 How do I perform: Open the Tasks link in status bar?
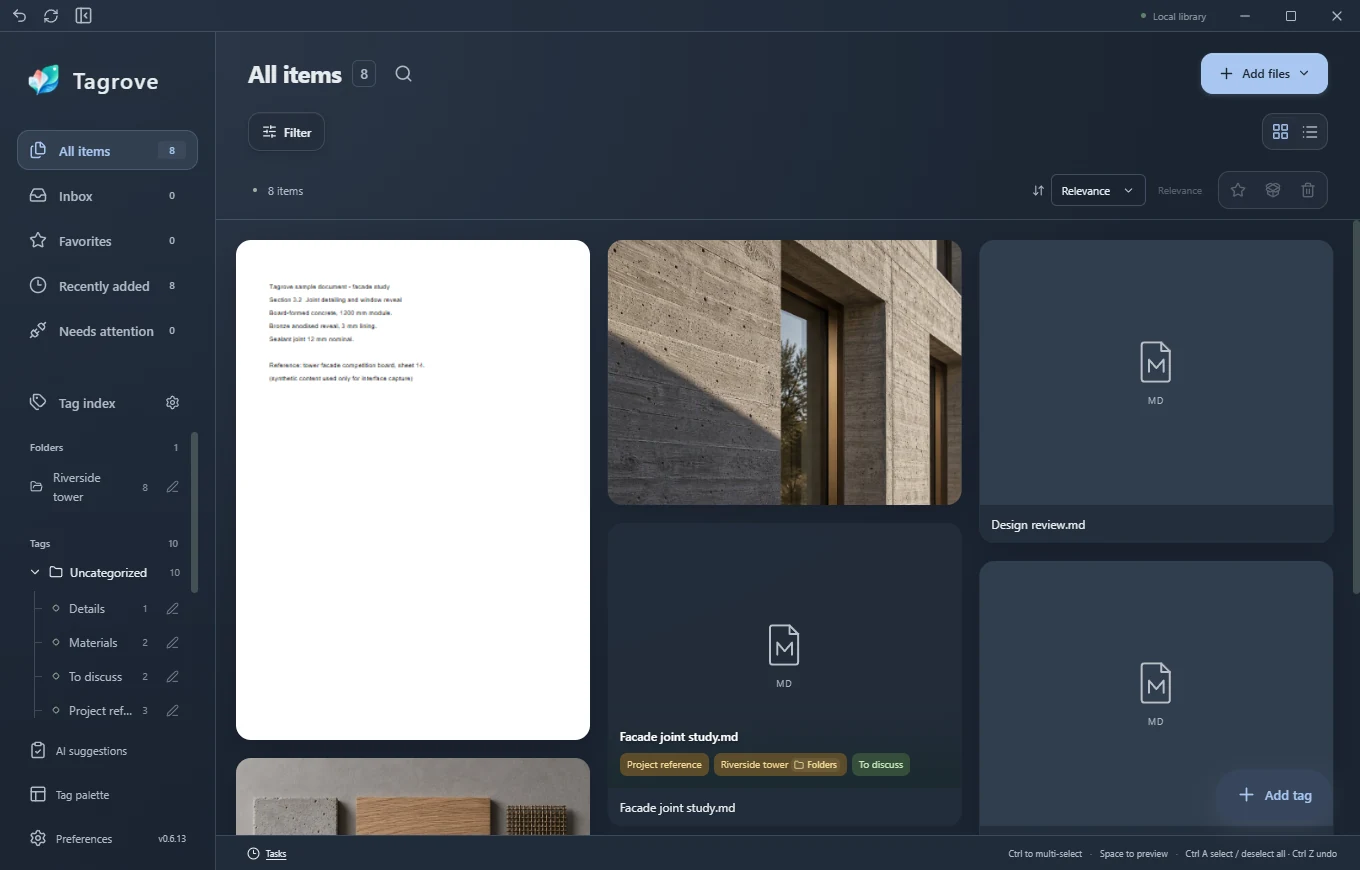[267, 854]
